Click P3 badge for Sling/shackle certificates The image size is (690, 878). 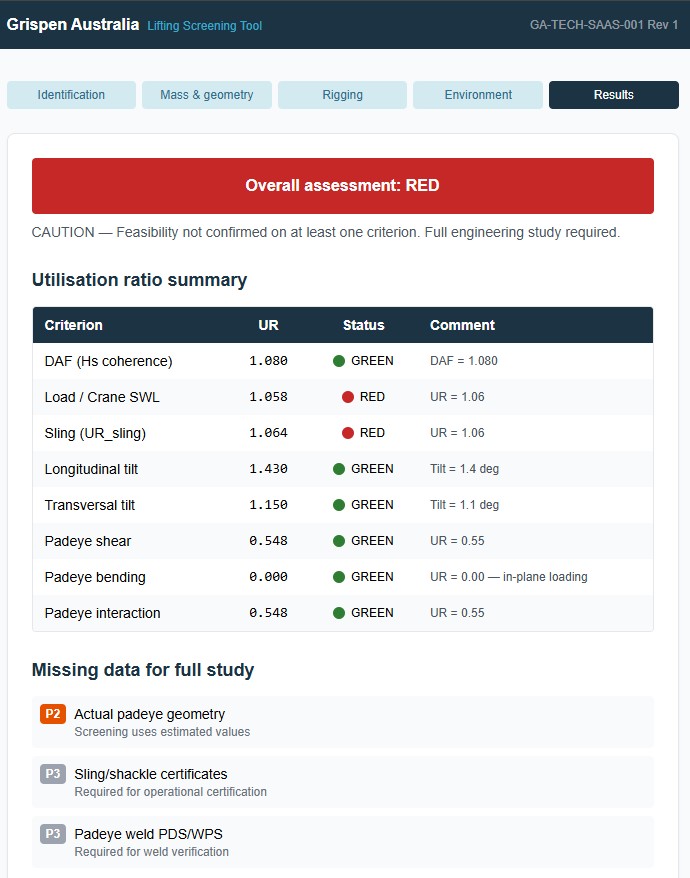tap(53, 774)
